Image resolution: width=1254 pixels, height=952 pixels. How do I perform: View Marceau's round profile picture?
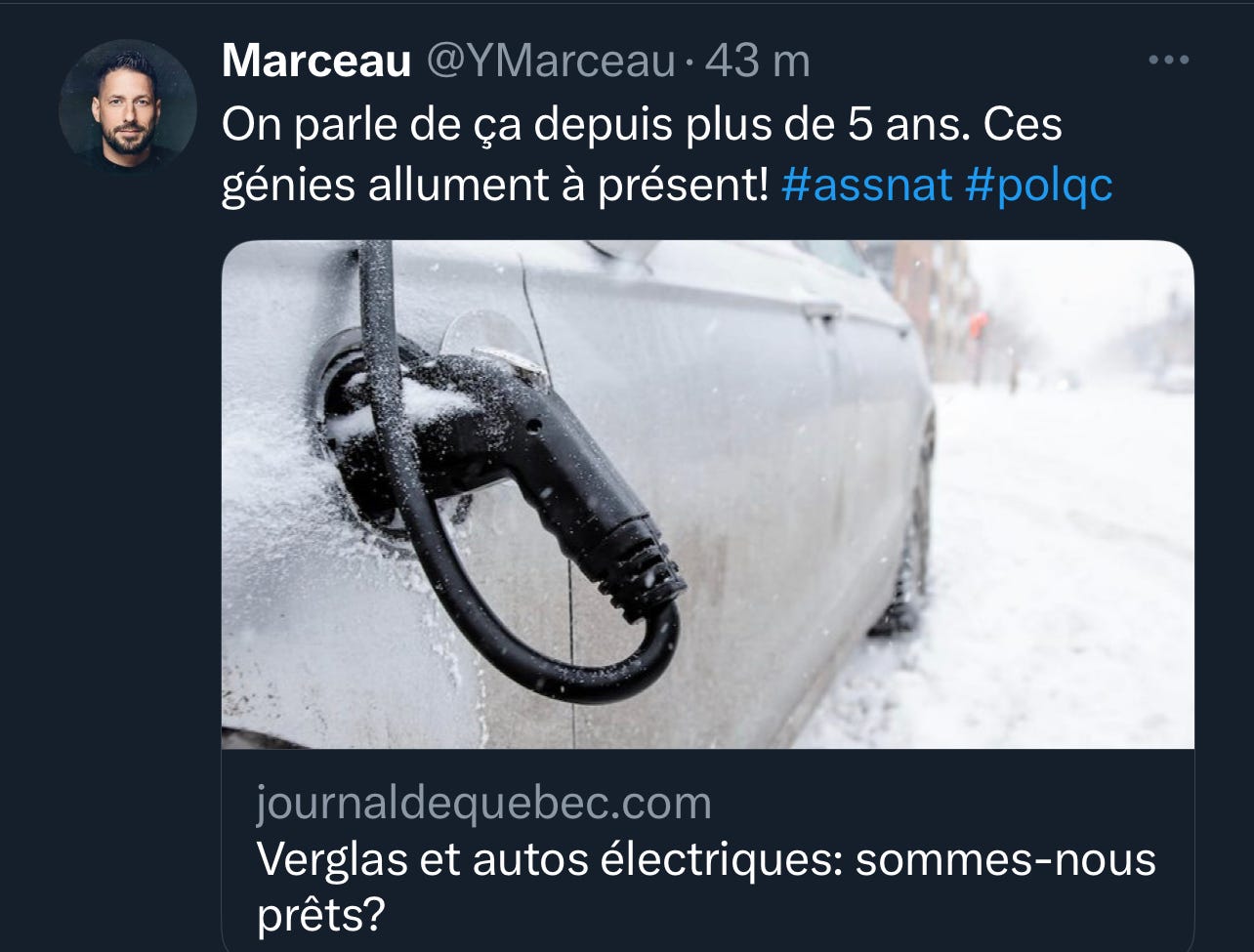point(128,106)
